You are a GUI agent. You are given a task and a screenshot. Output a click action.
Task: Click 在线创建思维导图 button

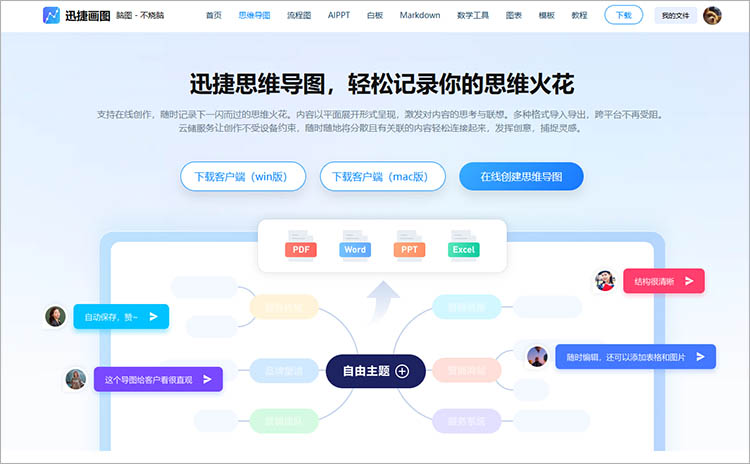(521, 177)
